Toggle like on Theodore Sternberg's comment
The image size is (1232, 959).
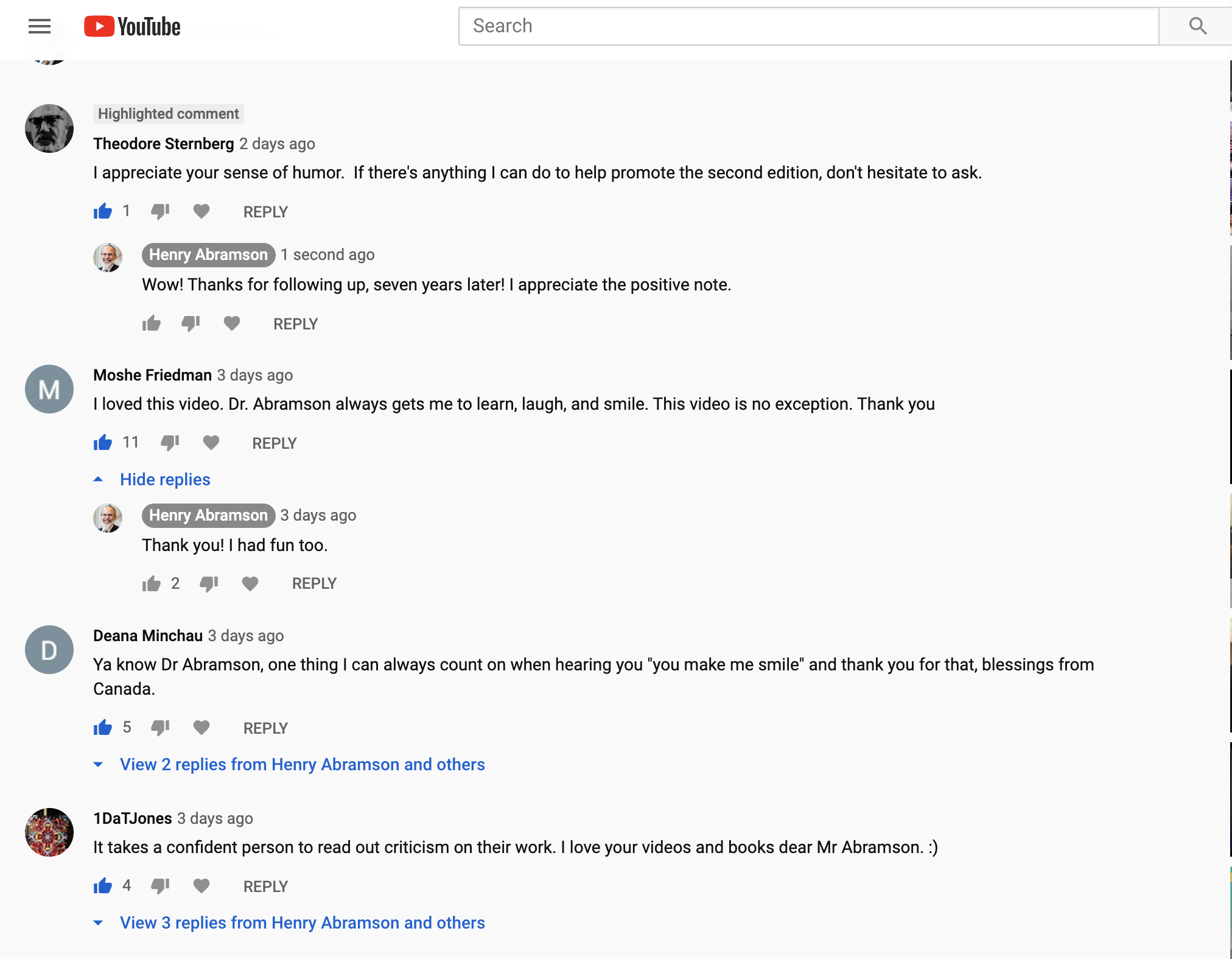pyautogui.click(x=103, y=211)
